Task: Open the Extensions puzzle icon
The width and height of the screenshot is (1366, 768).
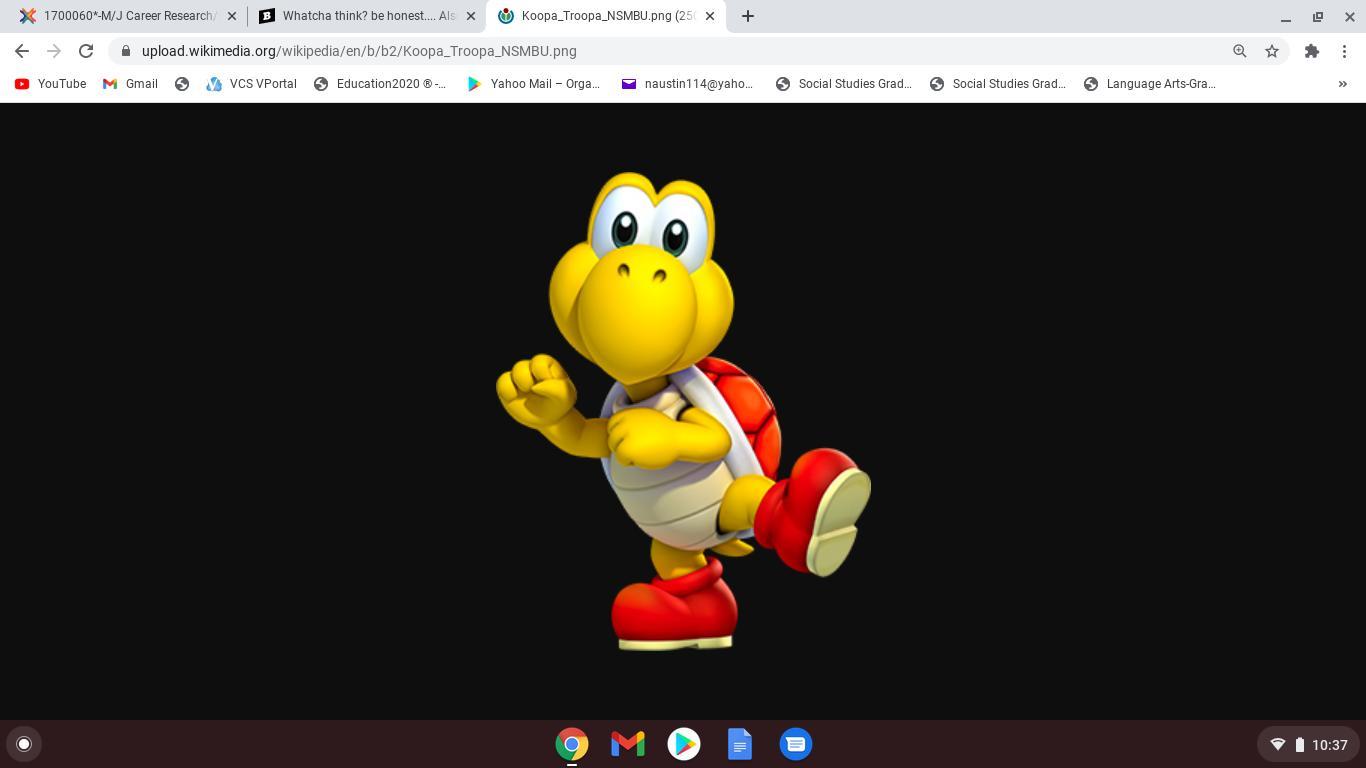Action: tap(1312, 51)
